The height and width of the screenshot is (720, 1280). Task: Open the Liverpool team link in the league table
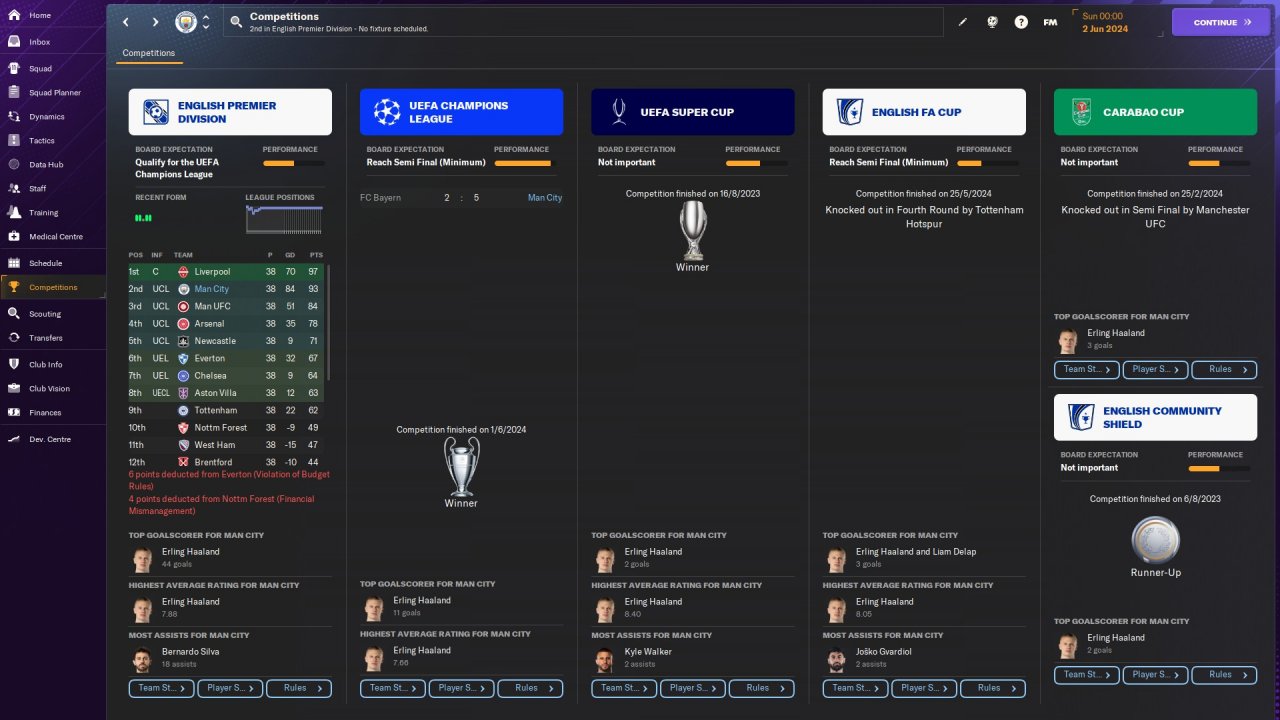click(x=212, y=272)
